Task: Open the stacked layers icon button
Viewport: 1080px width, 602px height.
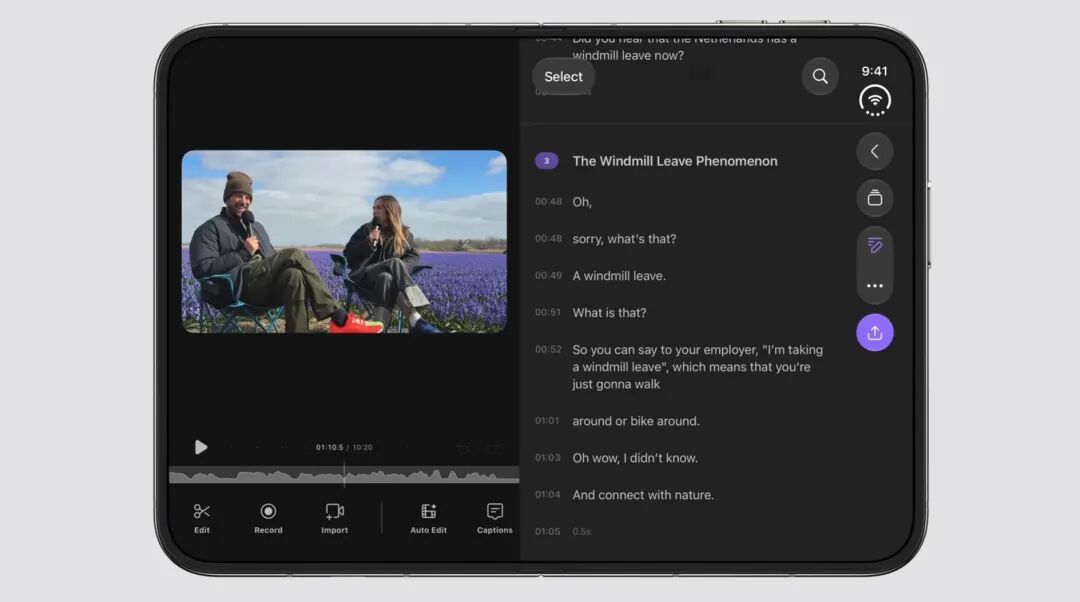Action: 875,198
